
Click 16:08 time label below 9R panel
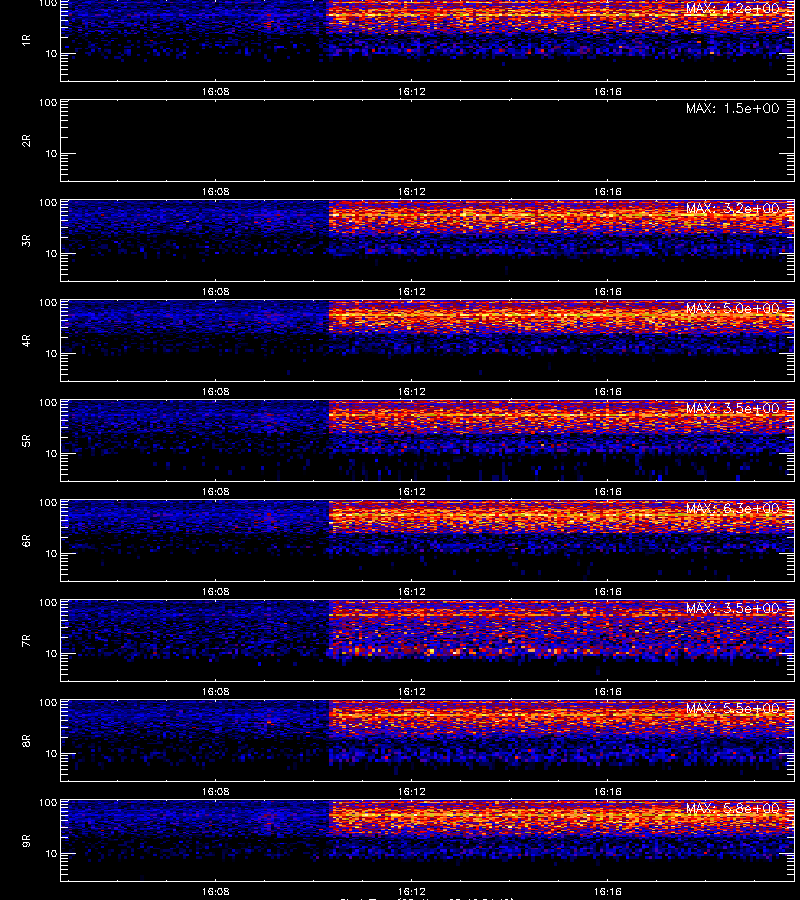pyautogui.click(x=215, y=891)
